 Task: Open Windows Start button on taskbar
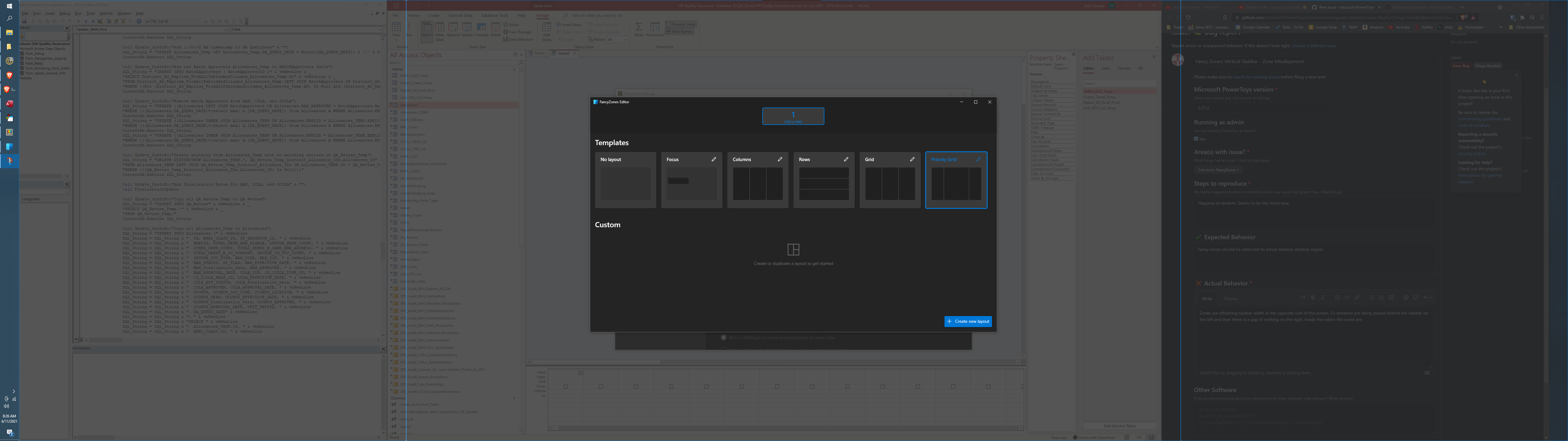pyautogui.click(x=9, y=6)
